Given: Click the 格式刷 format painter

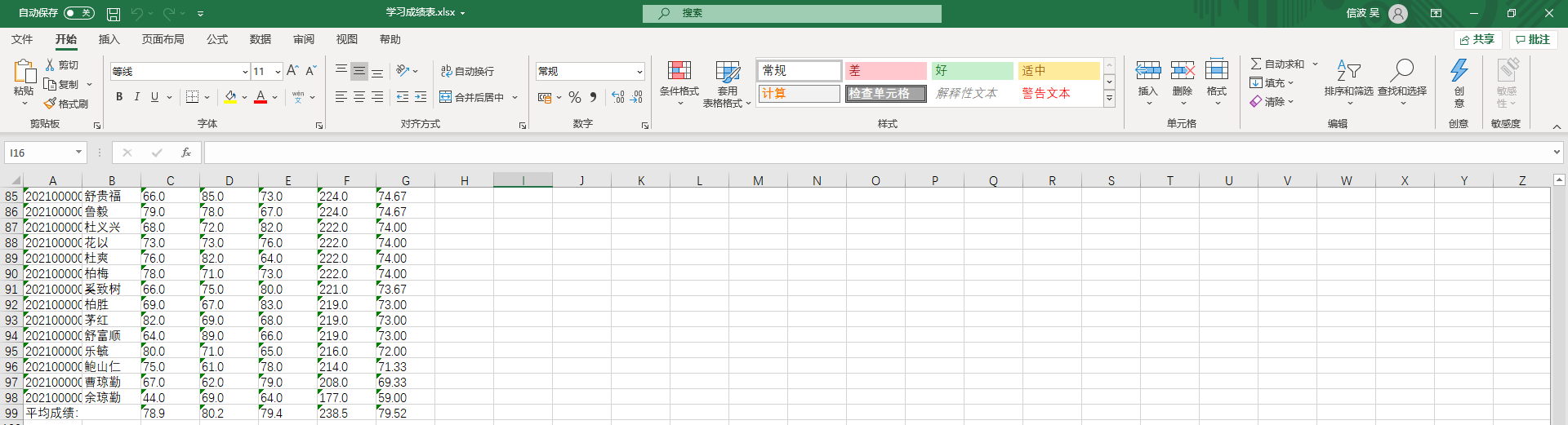Looking at the screenshot, I should [66, 104].
